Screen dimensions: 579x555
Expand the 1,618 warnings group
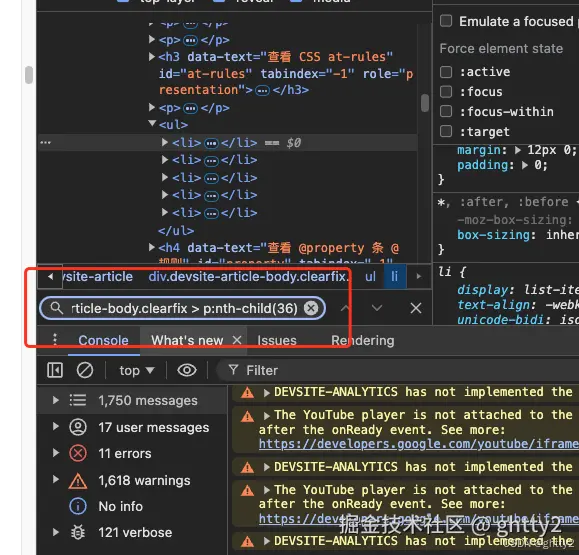click(55, 479)
